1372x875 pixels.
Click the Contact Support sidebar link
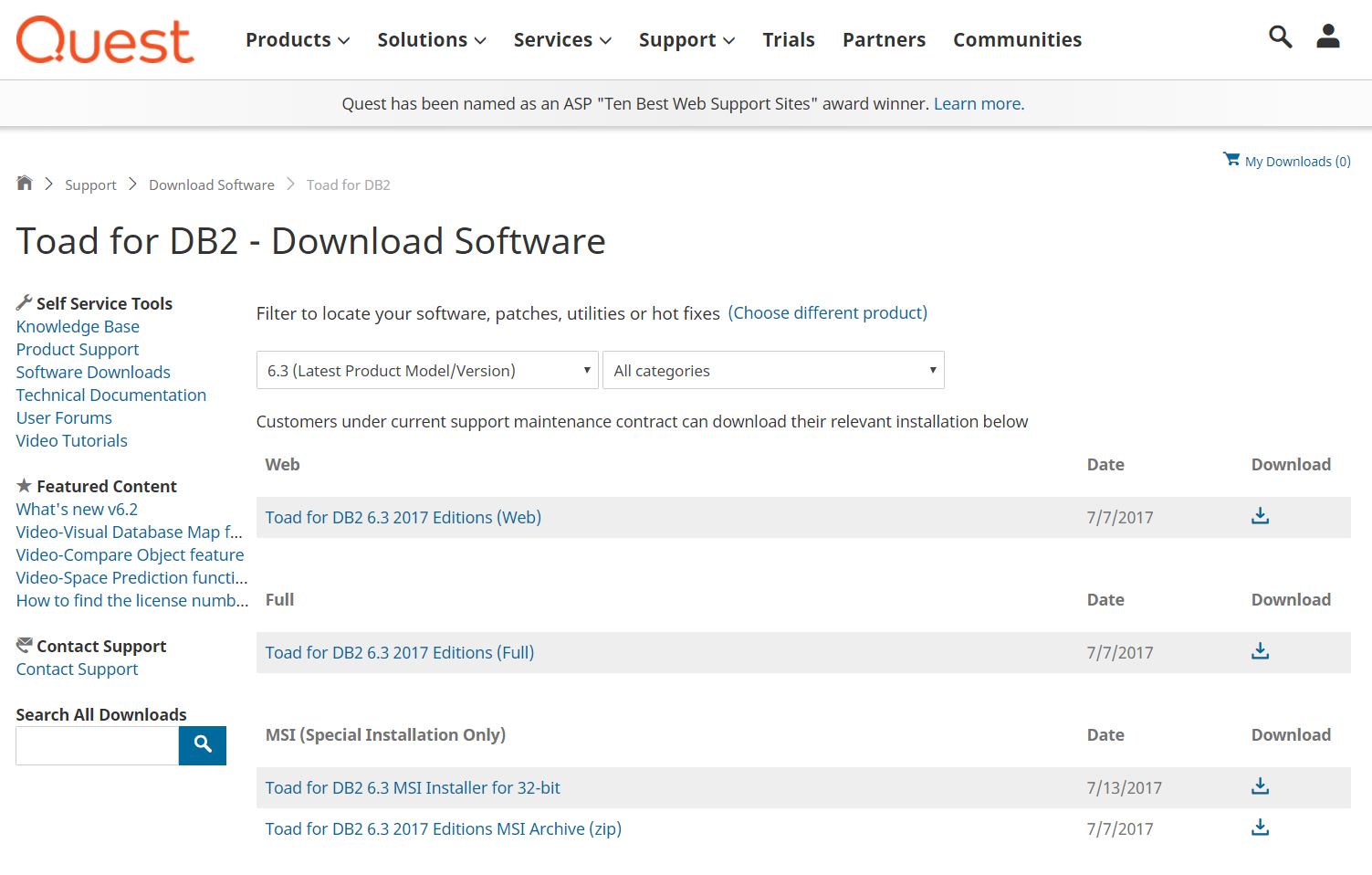(x=77, y=669)
